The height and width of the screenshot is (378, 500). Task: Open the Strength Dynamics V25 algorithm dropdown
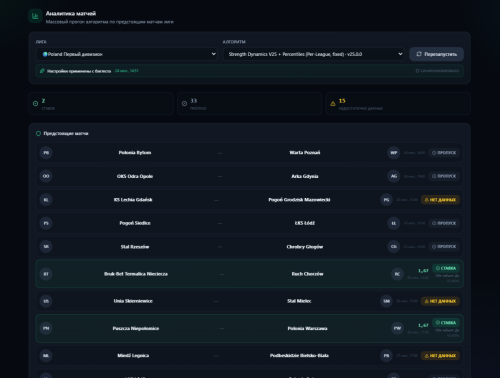pyautogui.click(x=313, y=54)
